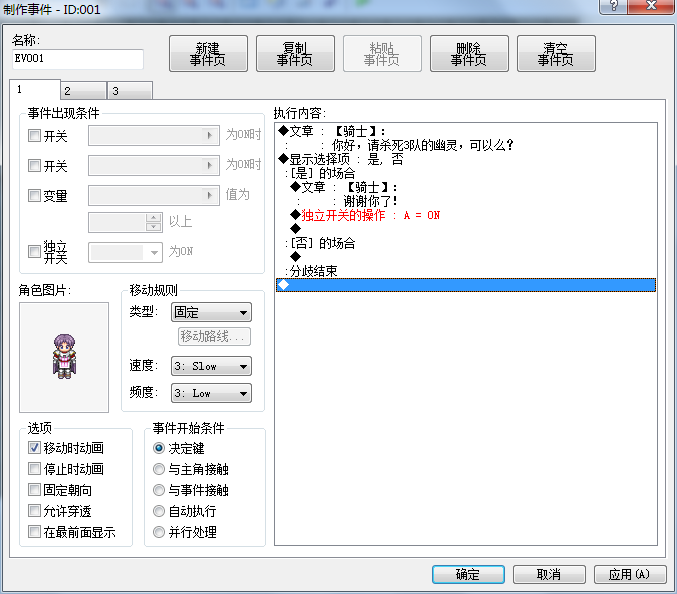Select the 并行处理 trigger radio button
The width and height of the screenshot is (677, 594).
pyautogui.click(x=159, y=532)
